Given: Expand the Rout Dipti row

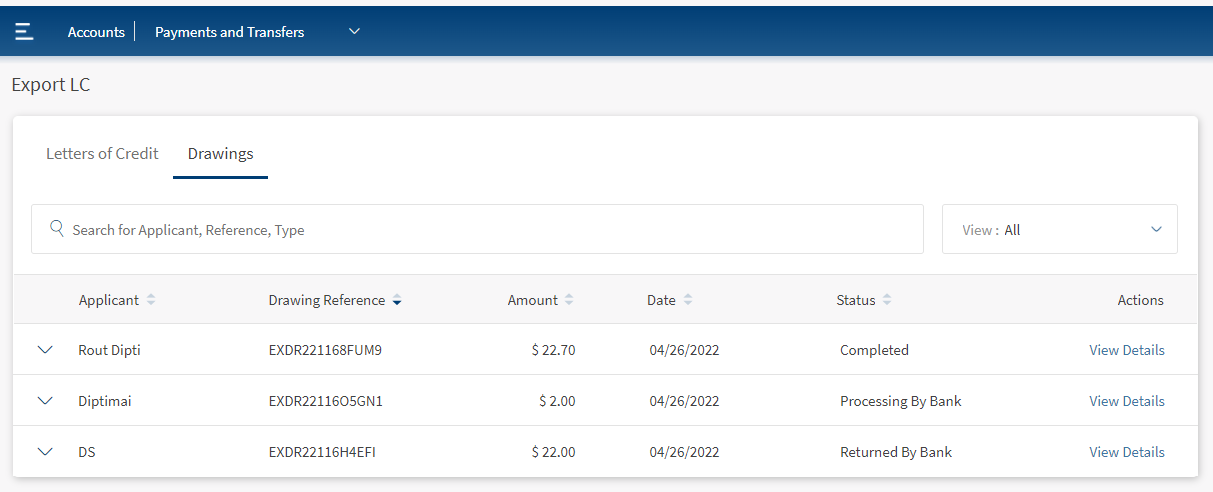Looking at the screenshot, I should [x=44, y=350].
